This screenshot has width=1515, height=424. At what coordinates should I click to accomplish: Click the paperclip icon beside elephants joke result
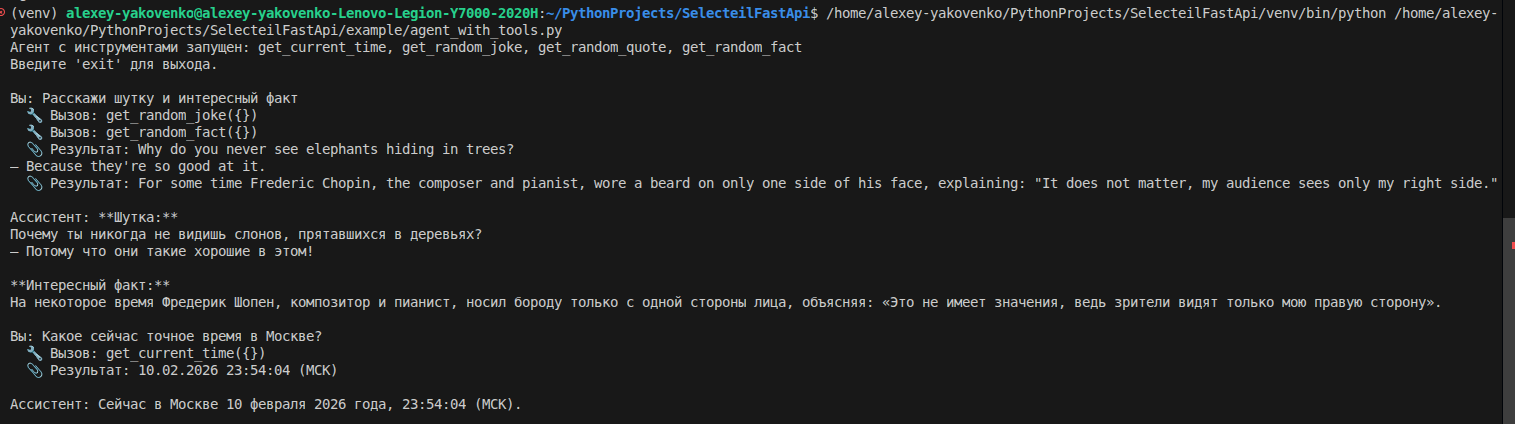pos(34,149)
